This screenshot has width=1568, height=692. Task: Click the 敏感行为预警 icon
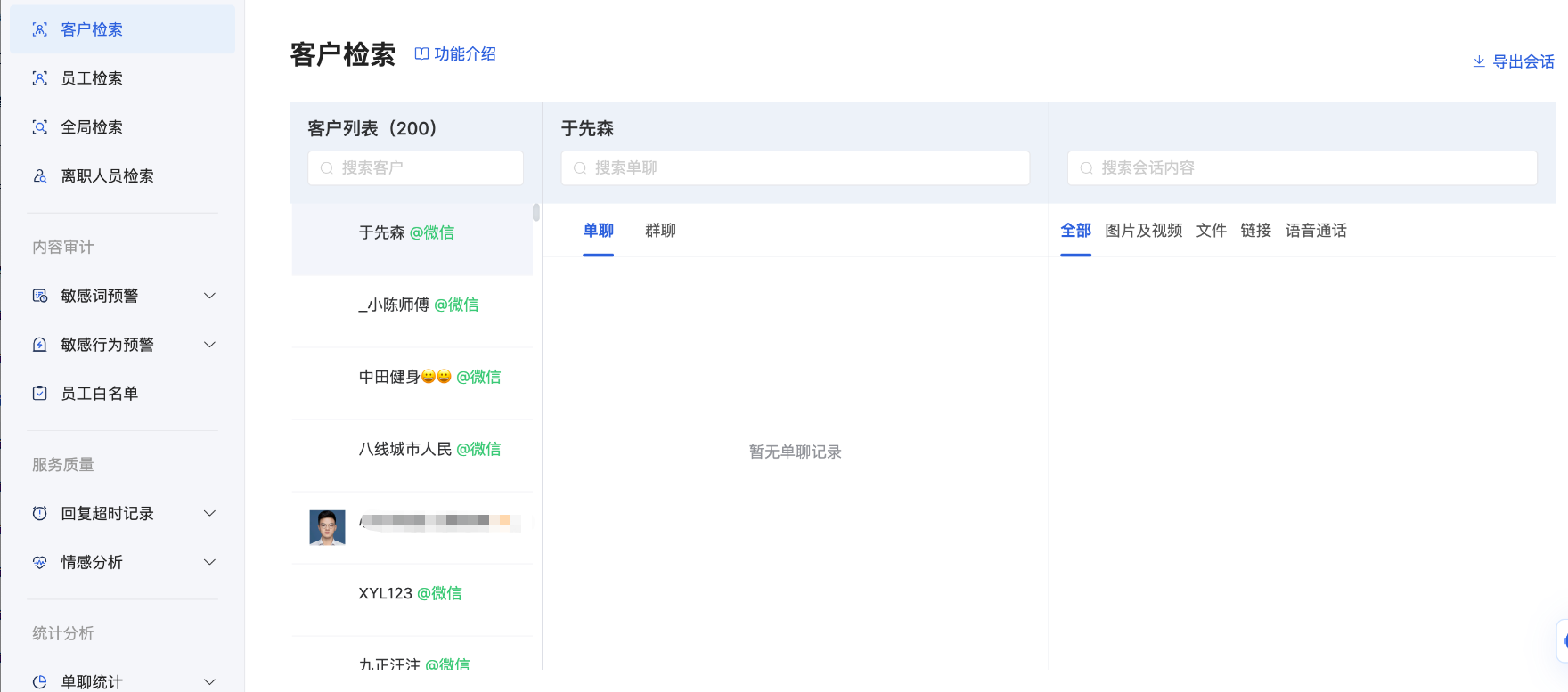coord(40,345)
